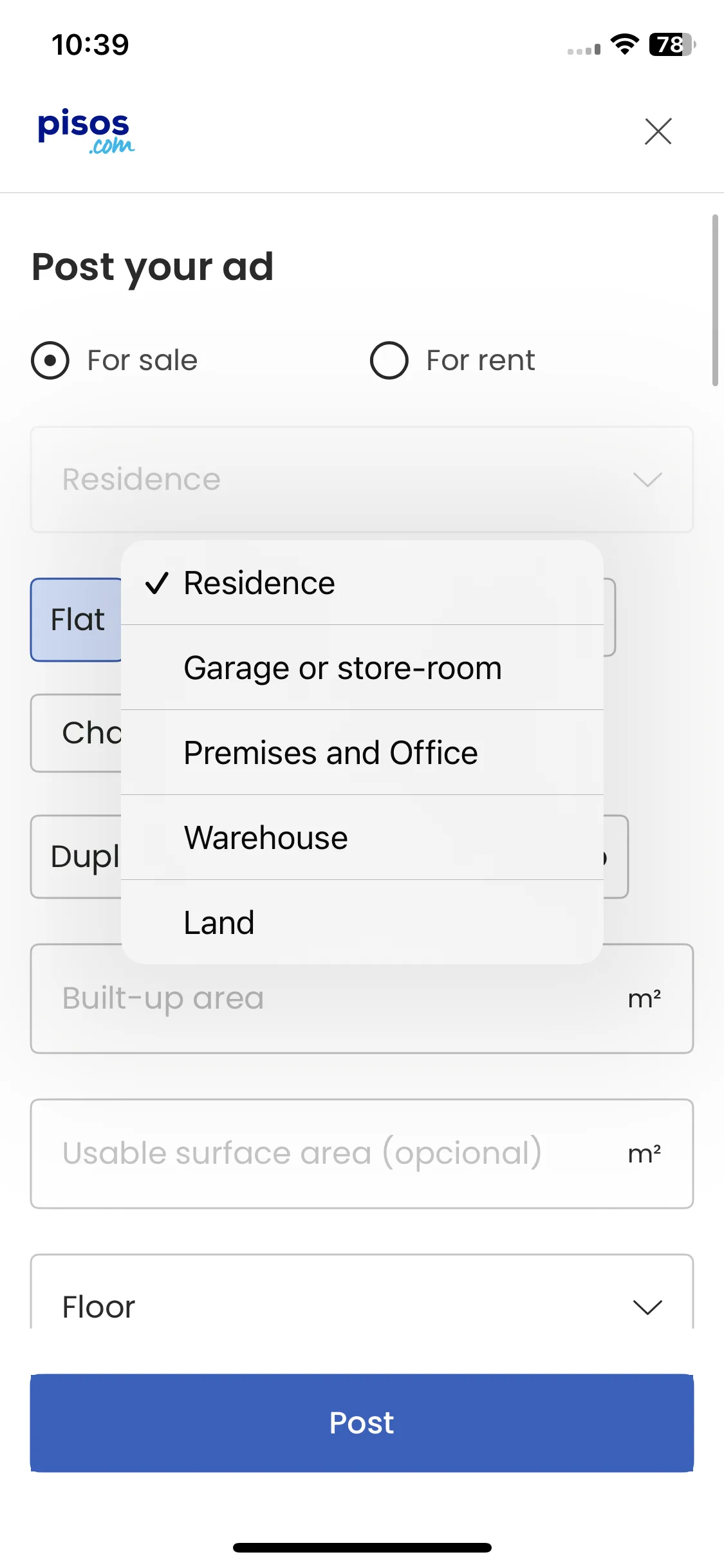The image size is (724, 1568).
Task: Select Land from the list
Action: (362, 922)
